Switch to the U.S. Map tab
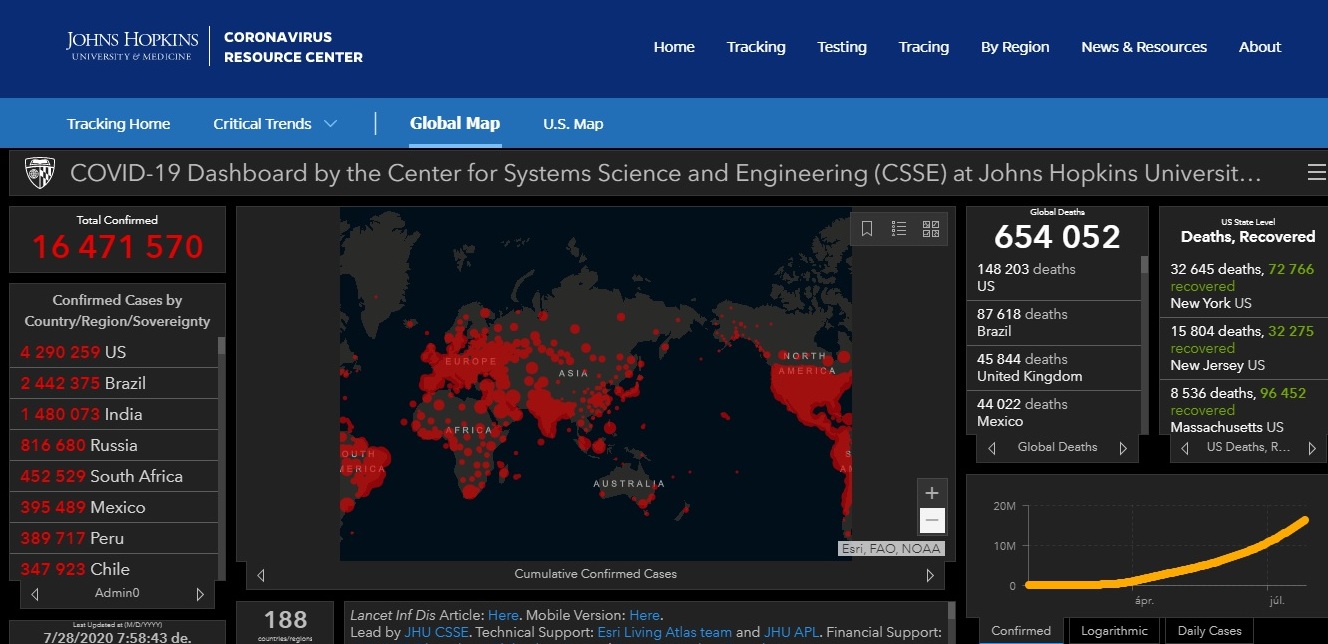This screenshot has width=1328, height=644. pyautogui.click(x=573, y=124)
